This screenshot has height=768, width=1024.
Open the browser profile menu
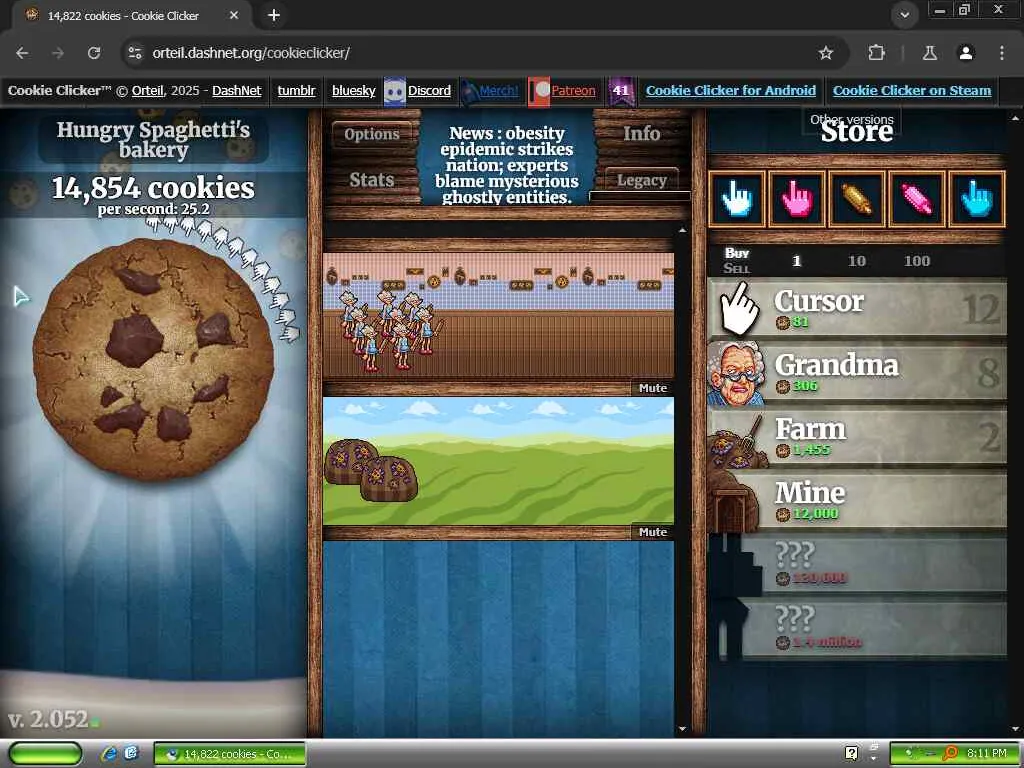[x=966, y=53]
